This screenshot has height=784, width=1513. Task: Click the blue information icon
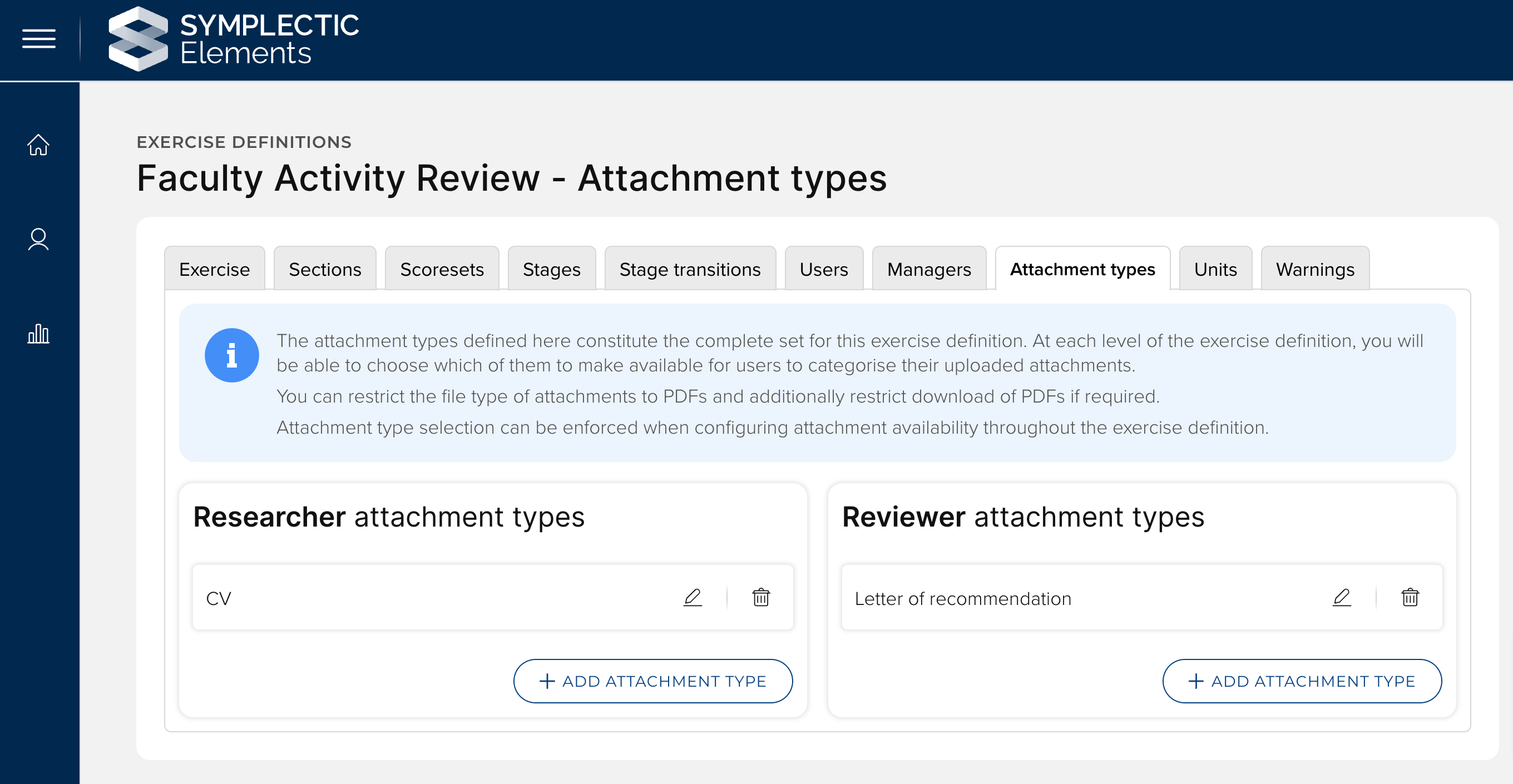pos(231,355)
